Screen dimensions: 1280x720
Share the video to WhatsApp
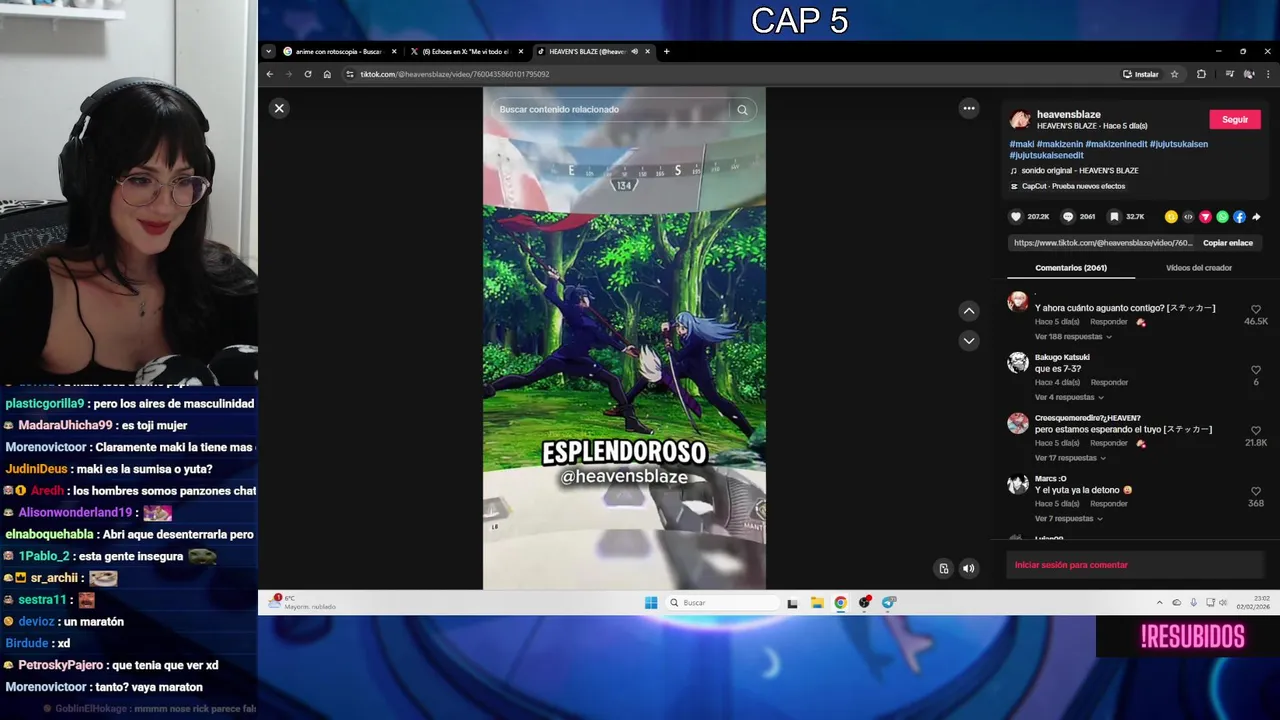click(x=1222, y=217)
